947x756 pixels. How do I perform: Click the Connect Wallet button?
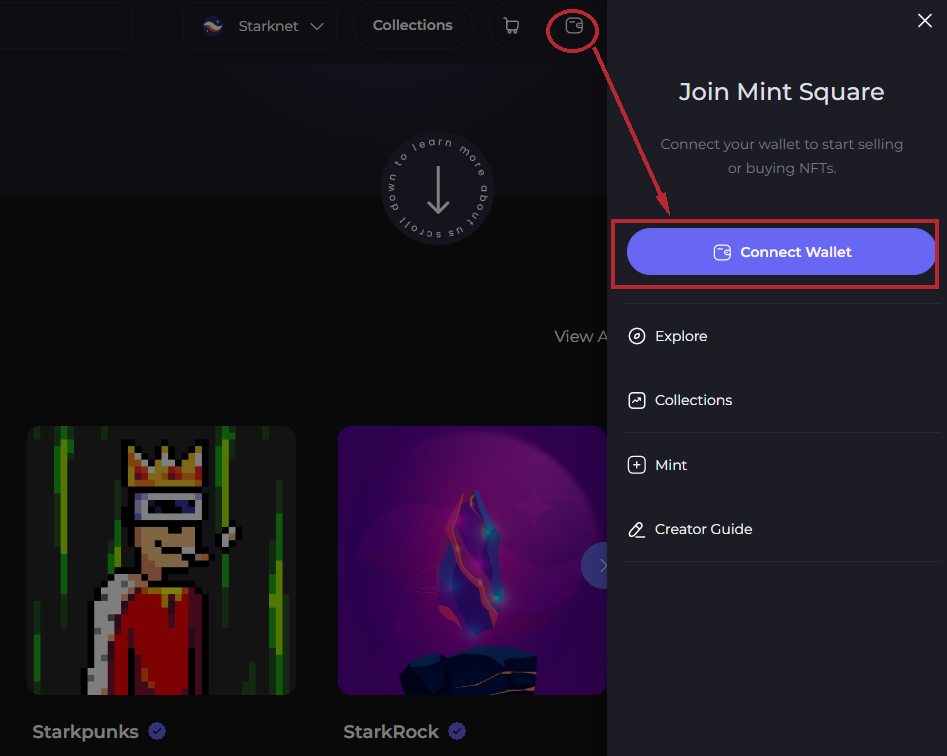click(782, 252)
